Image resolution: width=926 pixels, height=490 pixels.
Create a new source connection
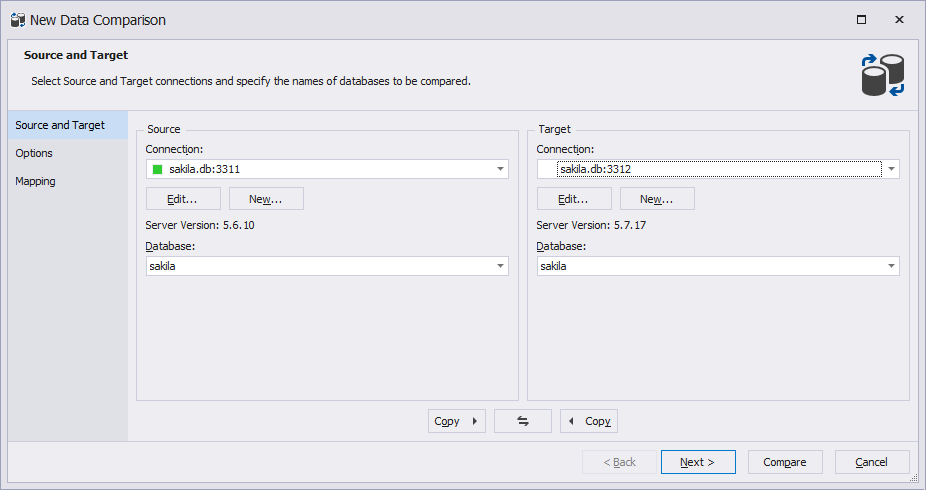pos(266,199)
